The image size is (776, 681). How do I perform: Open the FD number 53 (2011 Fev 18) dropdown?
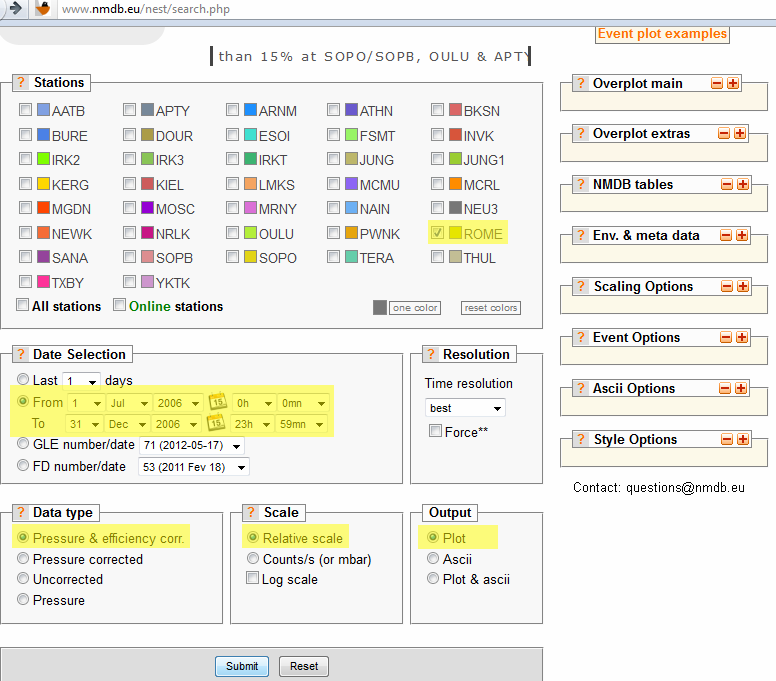point(194,467)
